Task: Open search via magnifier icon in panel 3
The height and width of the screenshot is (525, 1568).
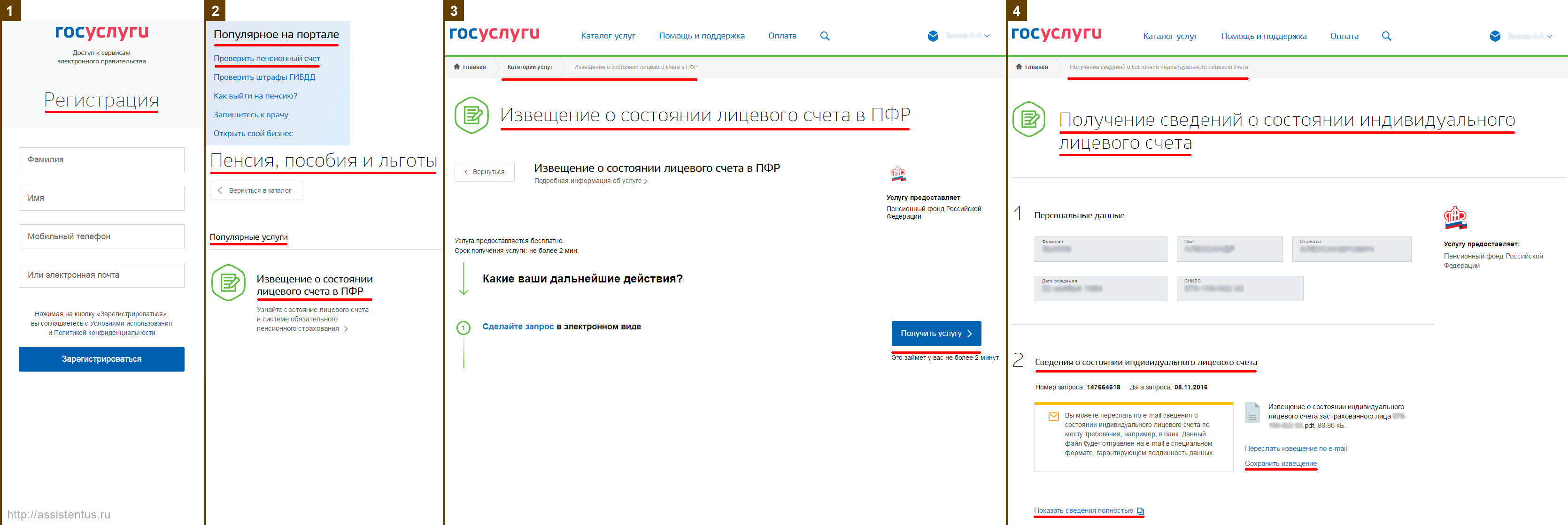Action: (825, 36)
